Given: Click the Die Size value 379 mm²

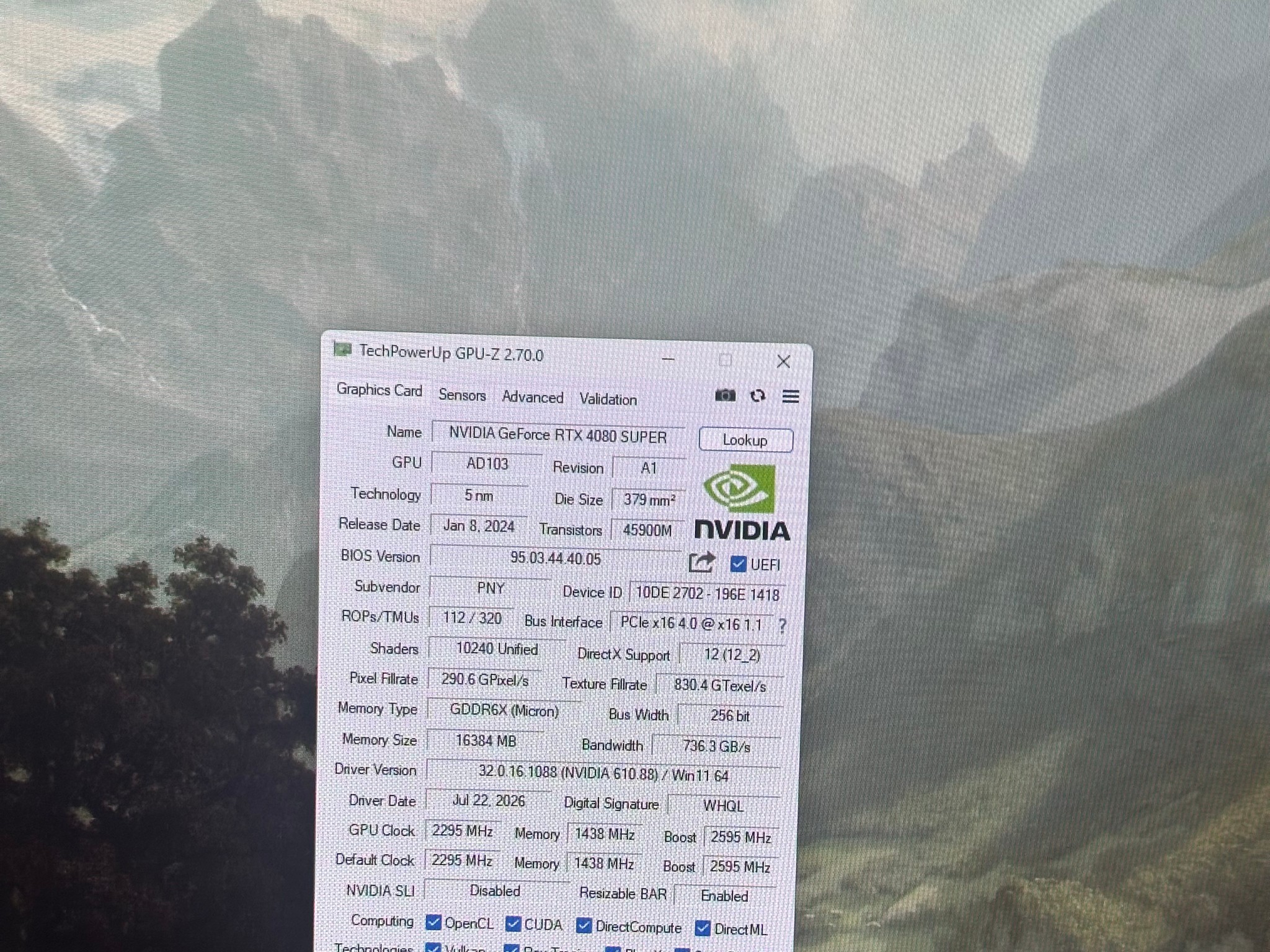Looking at the screenshot, I should (x=649, y=500).
